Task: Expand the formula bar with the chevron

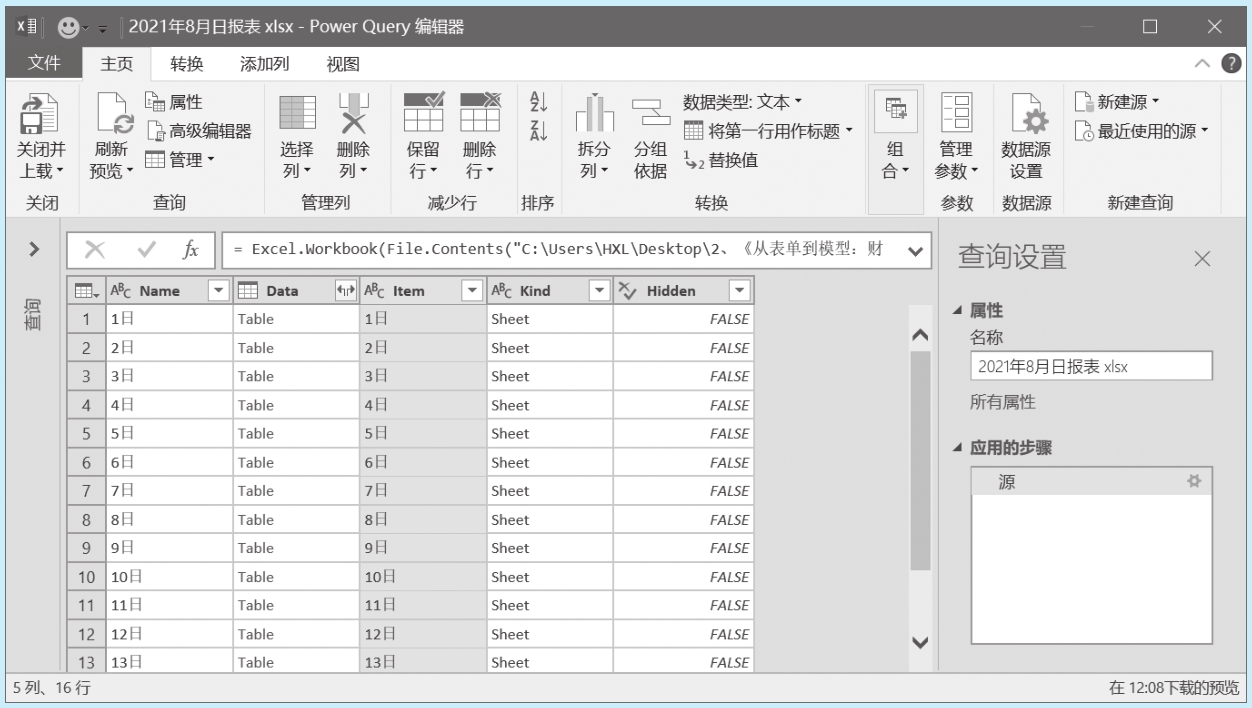Action: 914,251
